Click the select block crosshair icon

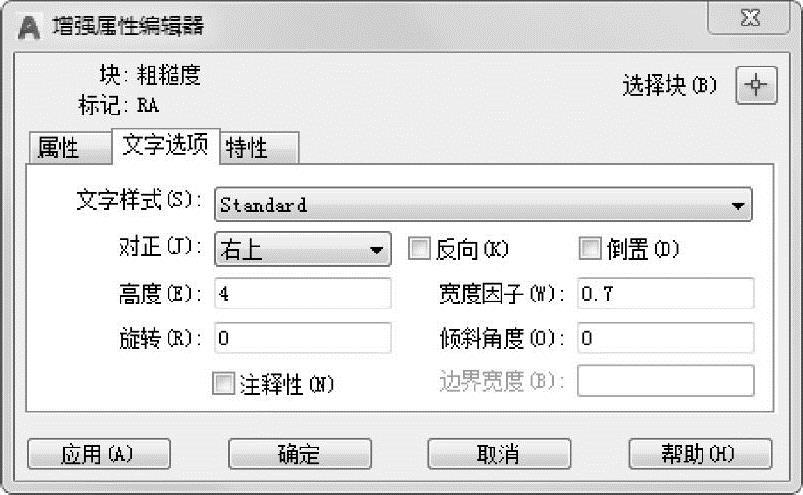click(x=756, y=86)
